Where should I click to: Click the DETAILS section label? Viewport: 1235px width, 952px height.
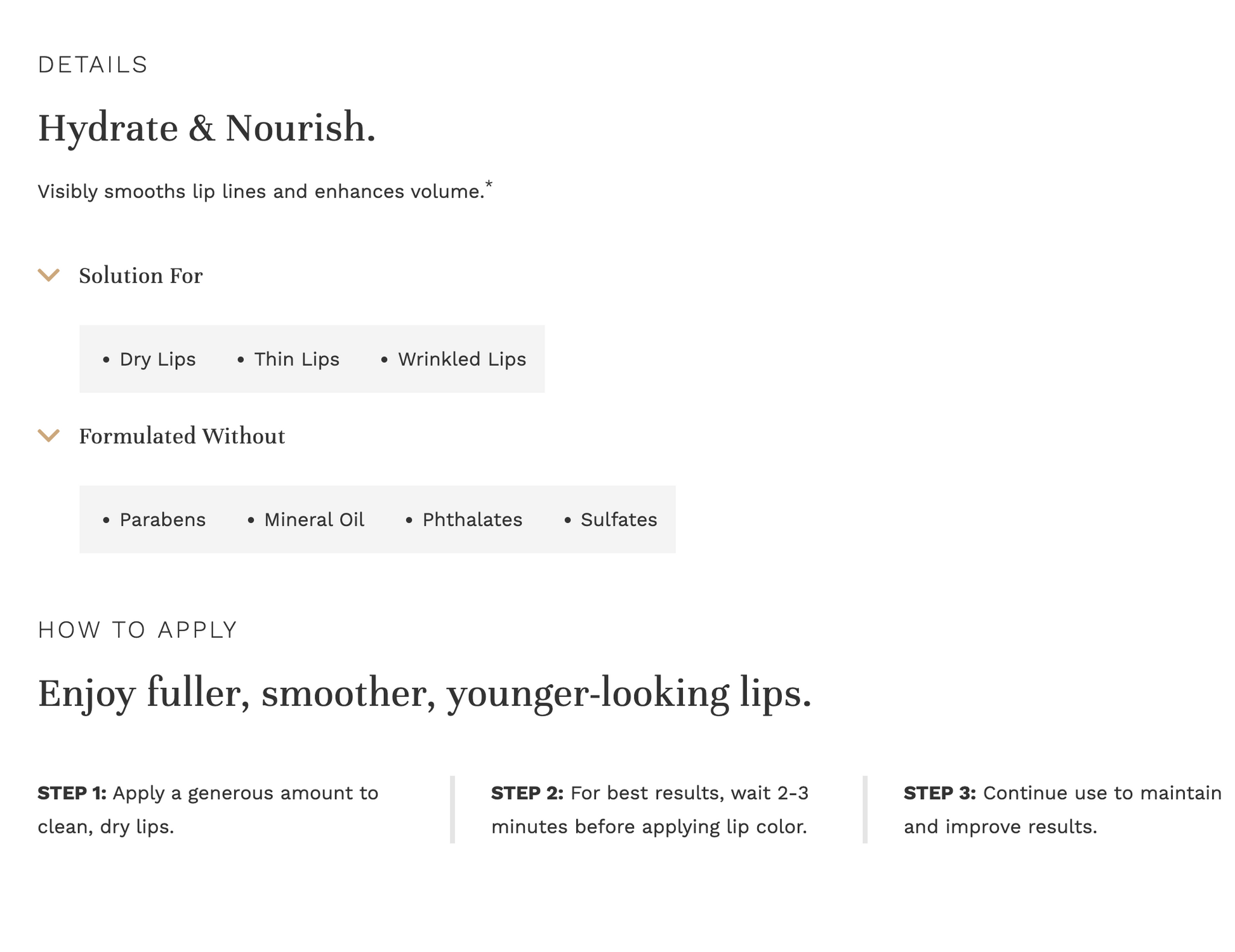coord(93,65)
